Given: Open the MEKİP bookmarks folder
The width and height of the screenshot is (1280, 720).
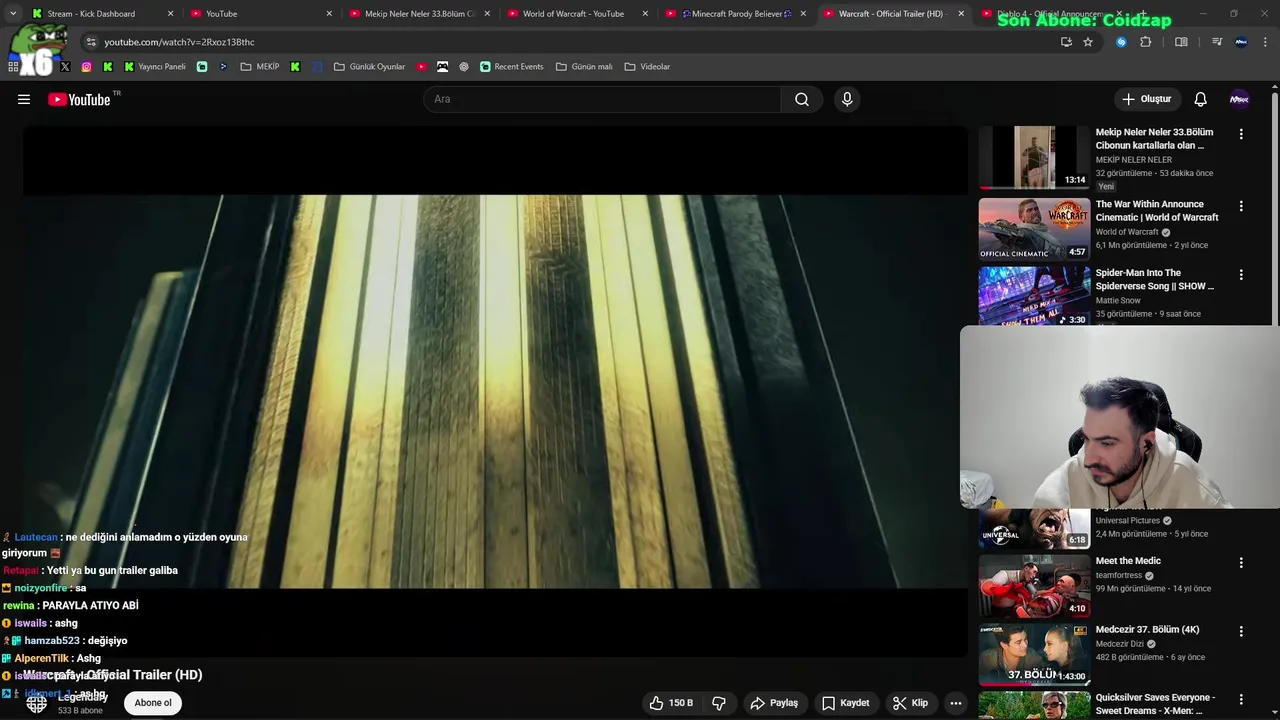Looking at the screenshot, I should (x=260, y=67).
